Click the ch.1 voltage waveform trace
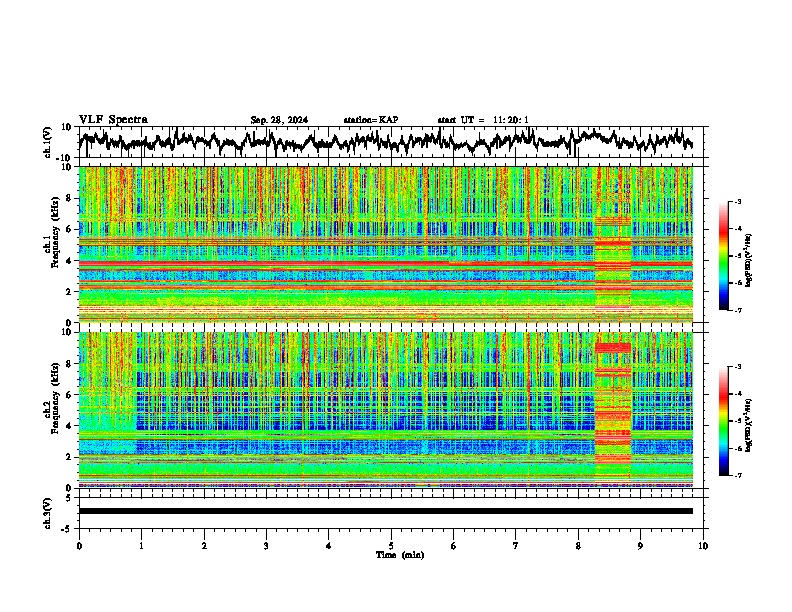Image resolution: width=792 pixels, height=612 pixels. [x=386, y=141]
